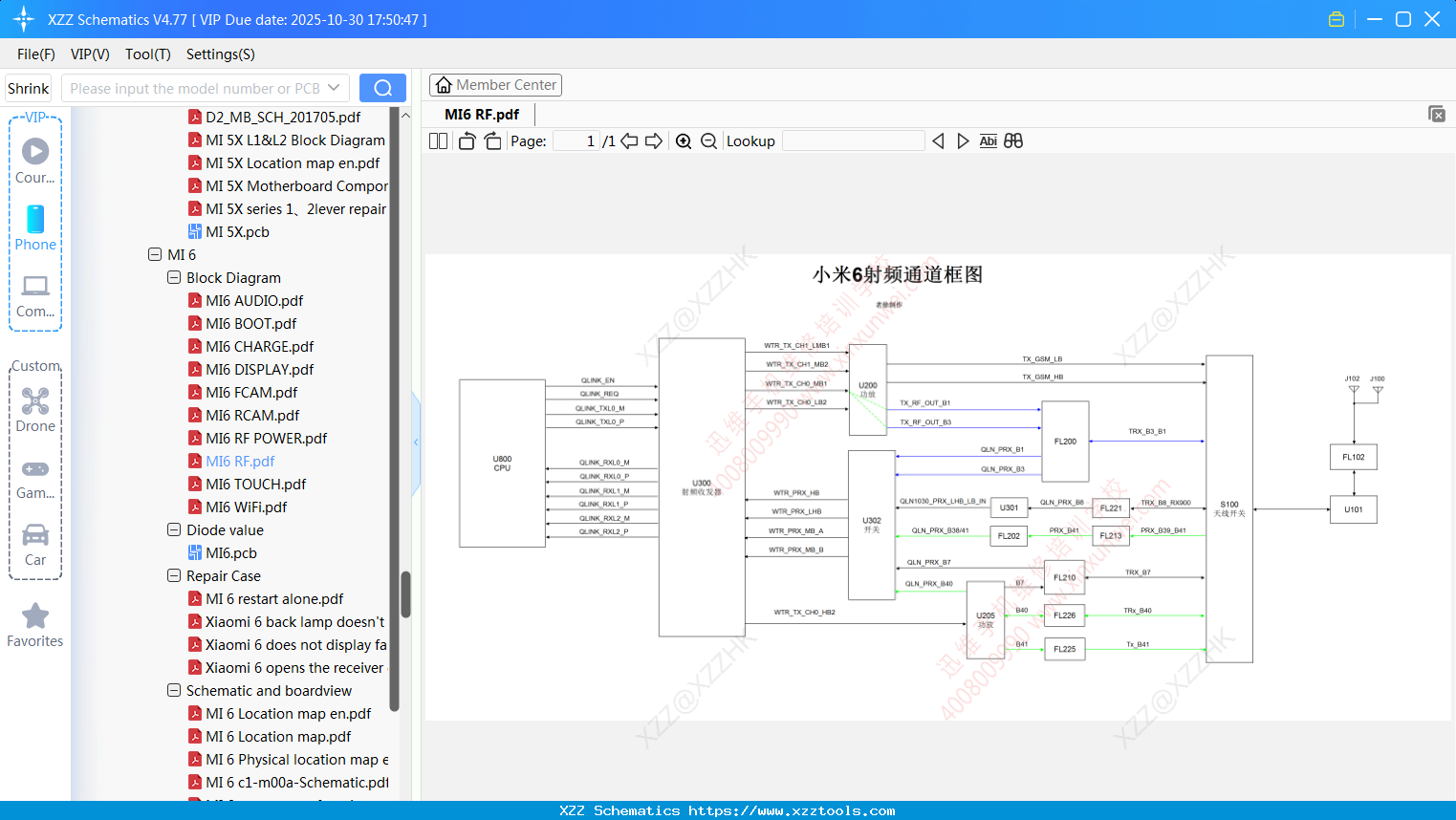The width and height of the screenshot is (1456, 820).
Task: Open the model number dropdown arrow
Action: point(334,88)
